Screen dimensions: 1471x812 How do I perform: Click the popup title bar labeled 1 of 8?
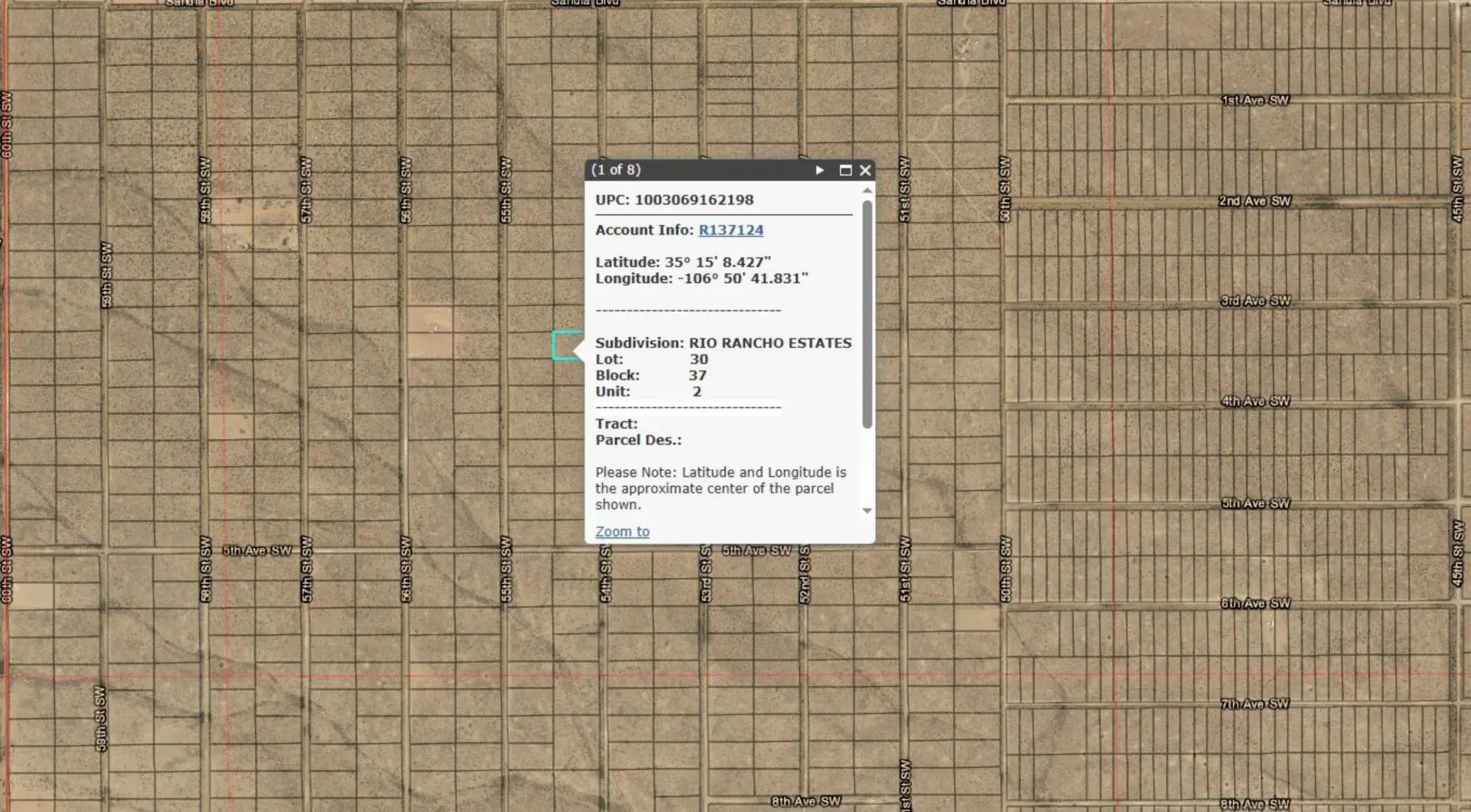(x=615, y=170)
